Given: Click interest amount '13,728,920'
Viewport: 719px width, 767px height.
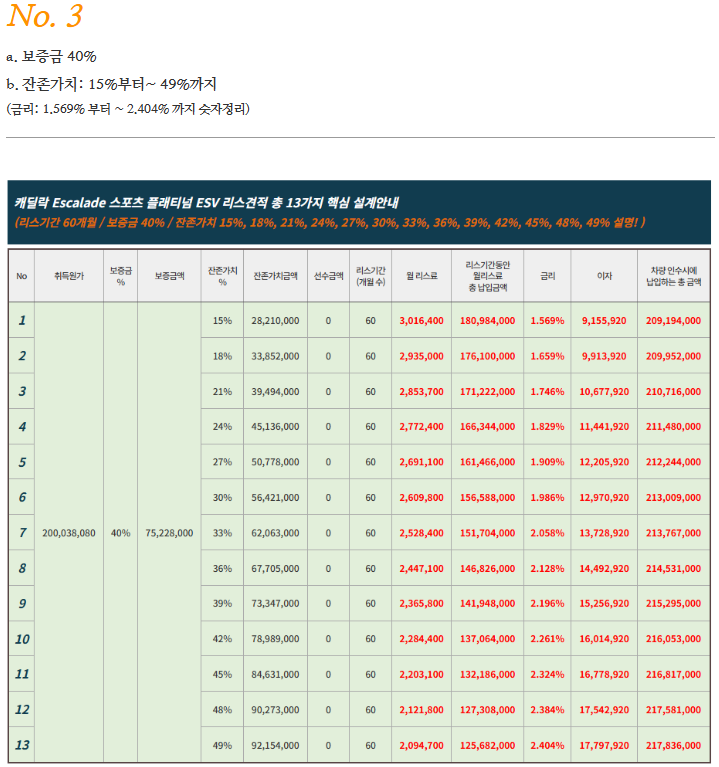Looking at the screenshot, I should [x=604, y=533].
